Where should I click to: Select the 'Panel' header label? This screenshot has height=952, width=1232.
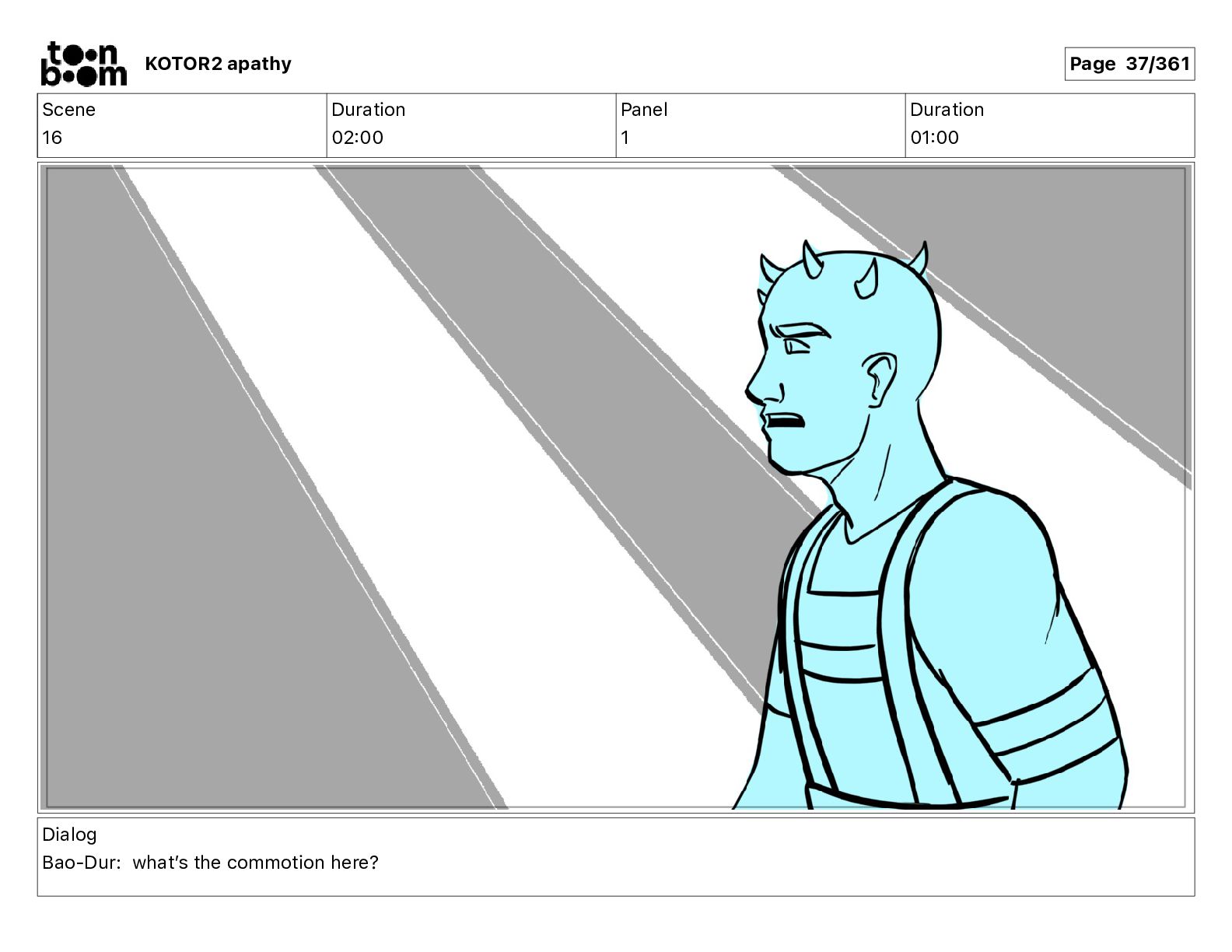(644, 110)
